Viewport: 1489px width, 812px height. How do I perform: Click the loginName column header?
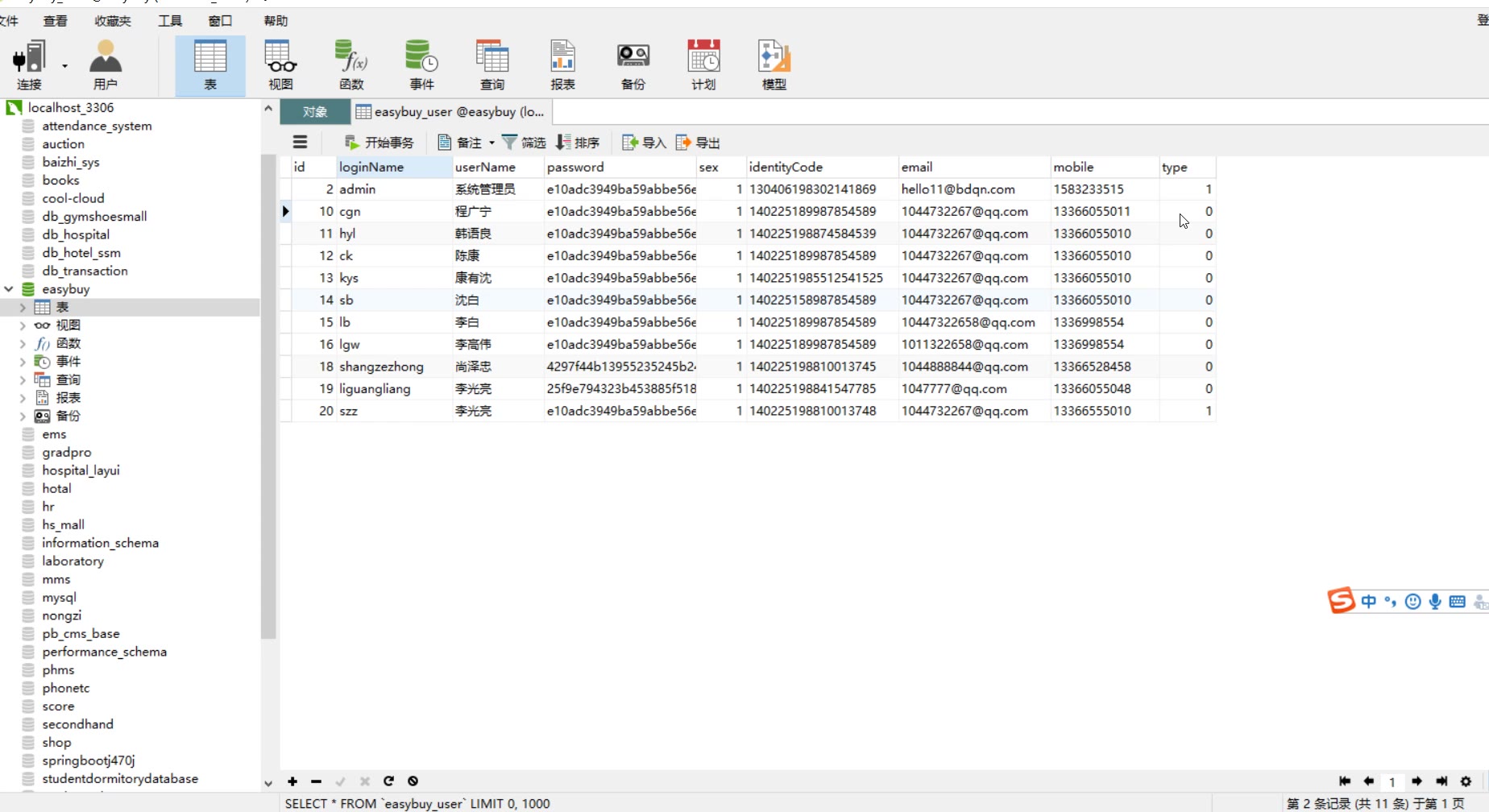pyautogui.click(x=394, y=167)
